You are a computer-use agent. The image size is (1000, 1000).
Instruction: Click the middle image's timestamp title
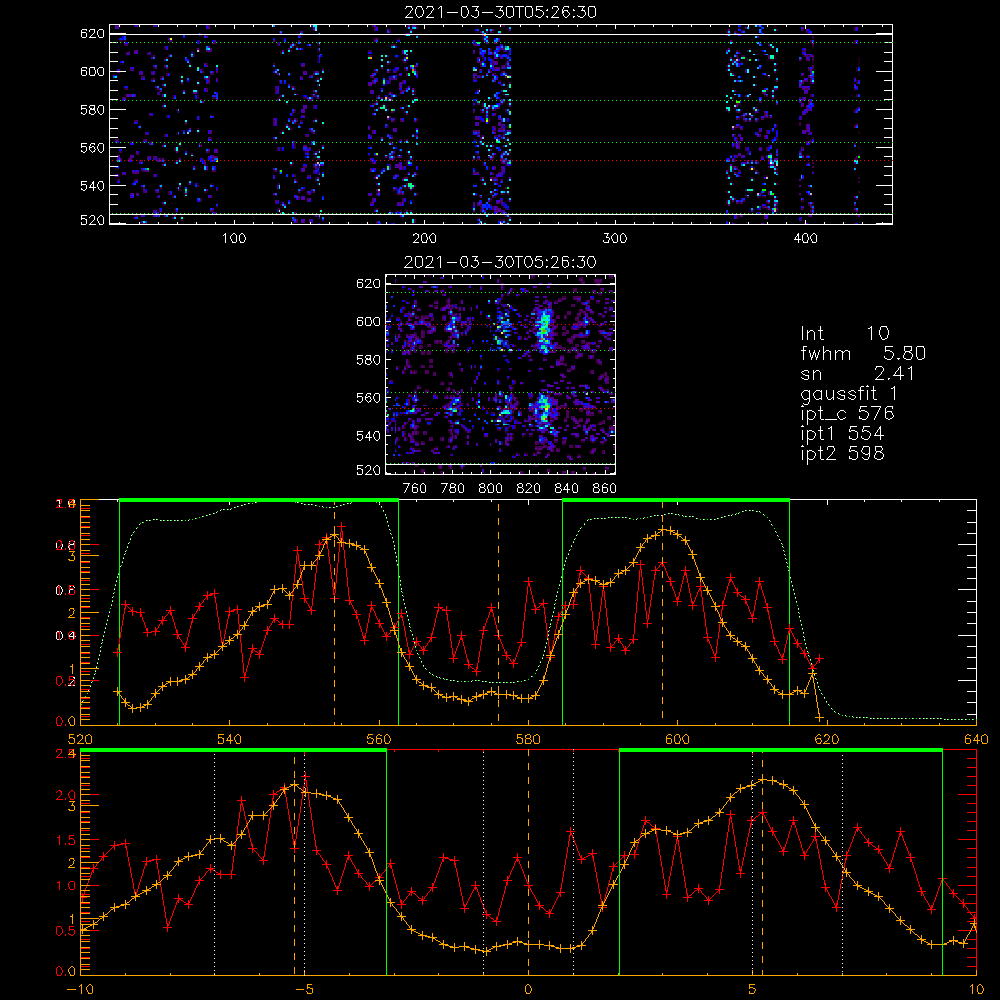500,261
